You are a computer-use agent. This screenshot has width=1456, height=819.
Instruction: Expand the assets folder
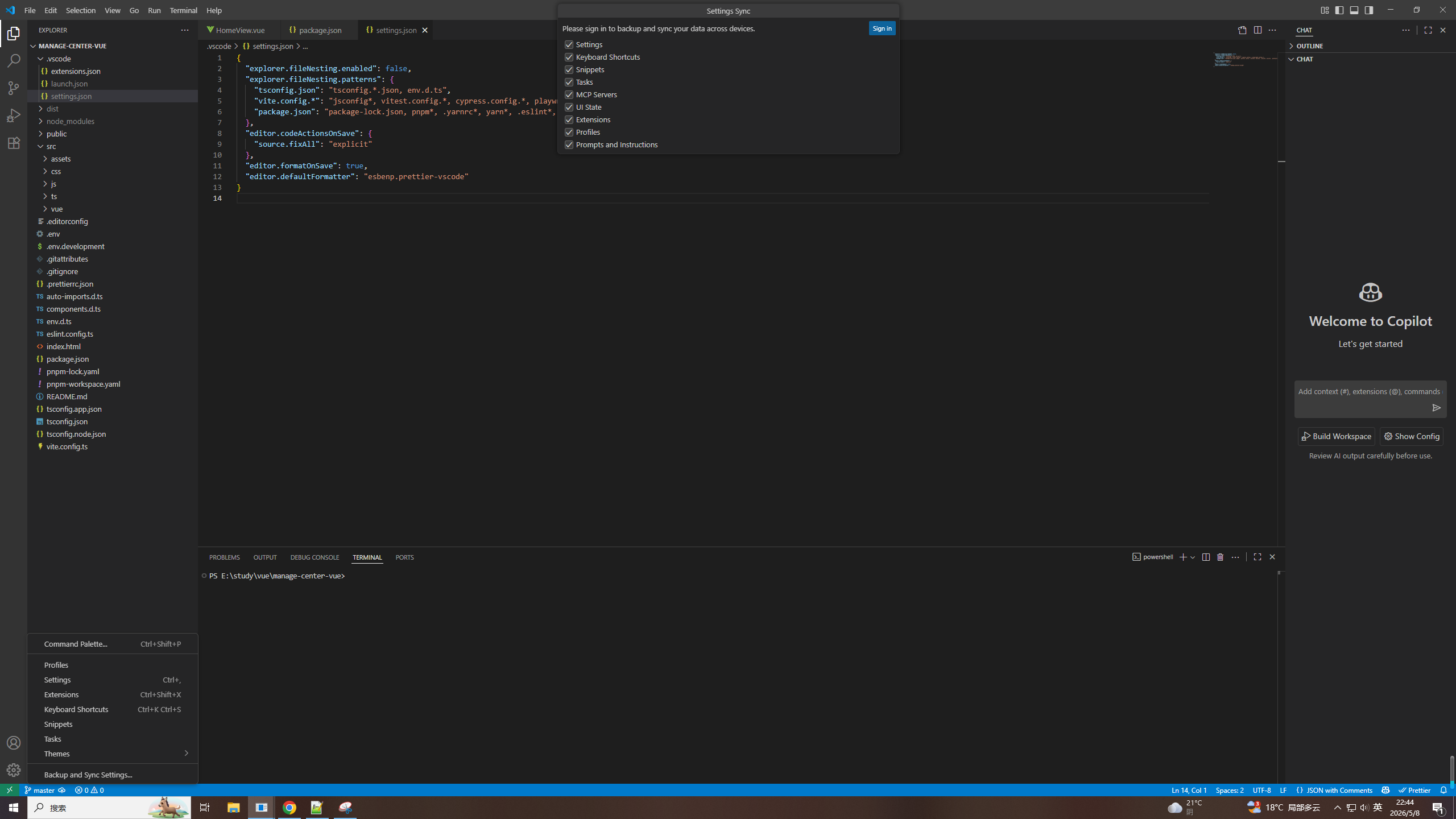[x=113, y=159]
